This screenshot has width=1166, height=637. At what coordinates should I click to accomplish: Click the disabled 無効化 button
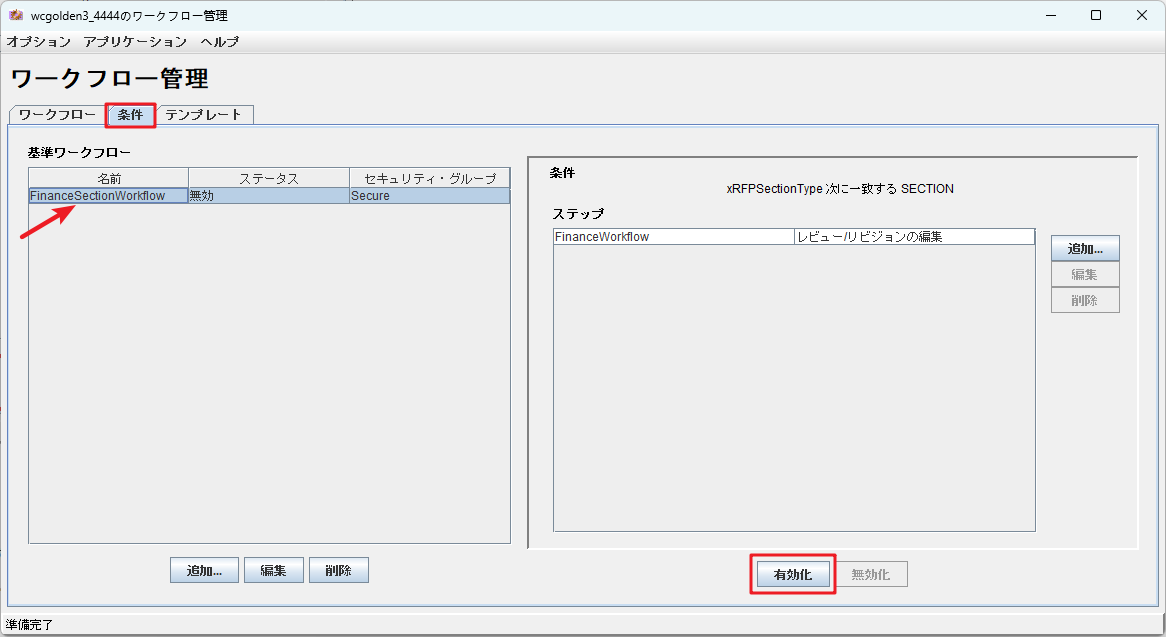pos(871,573)
